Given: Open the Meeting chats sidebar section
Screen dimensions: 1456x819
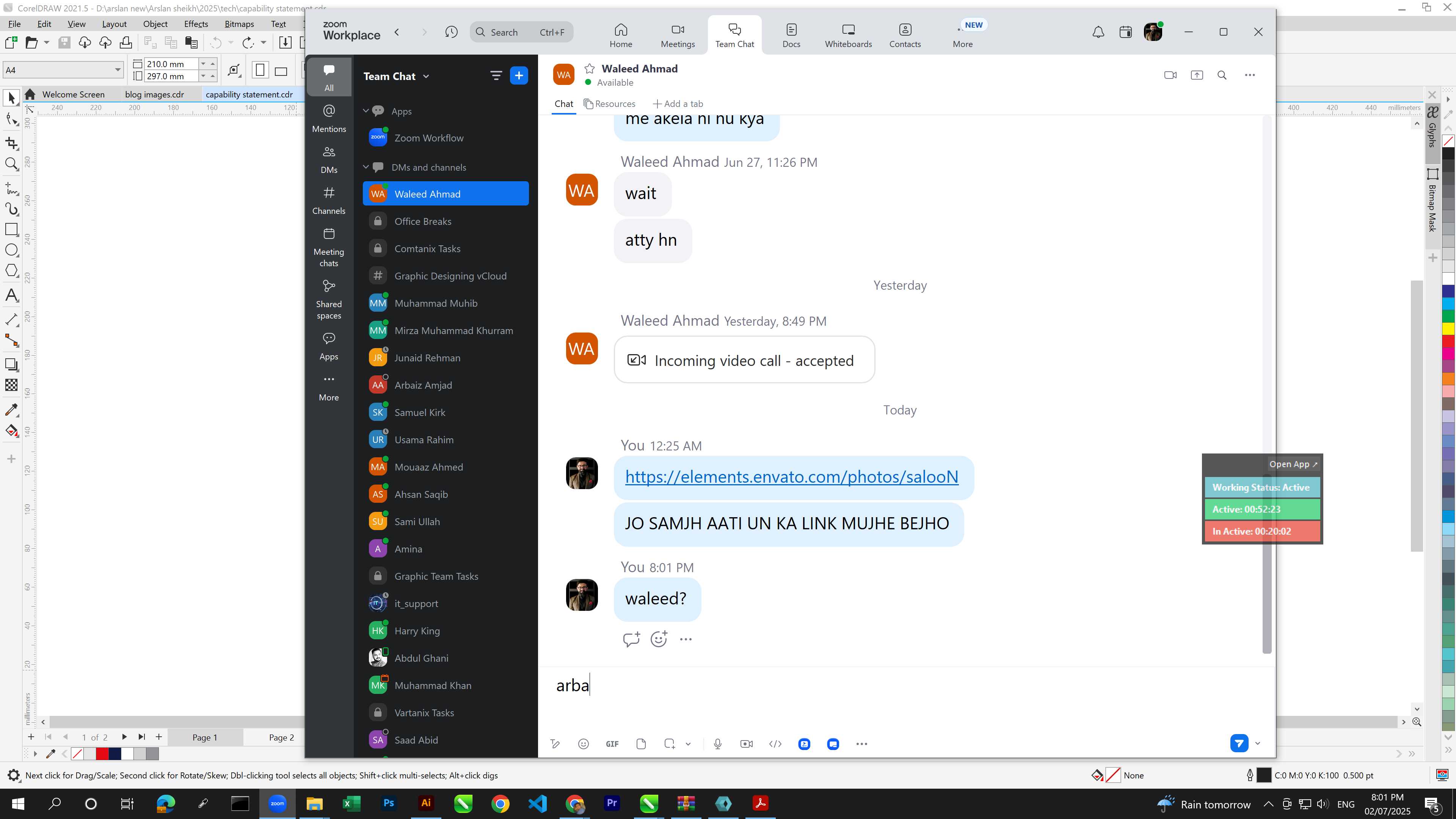Looking at the screenshot, I should point(329,248).
